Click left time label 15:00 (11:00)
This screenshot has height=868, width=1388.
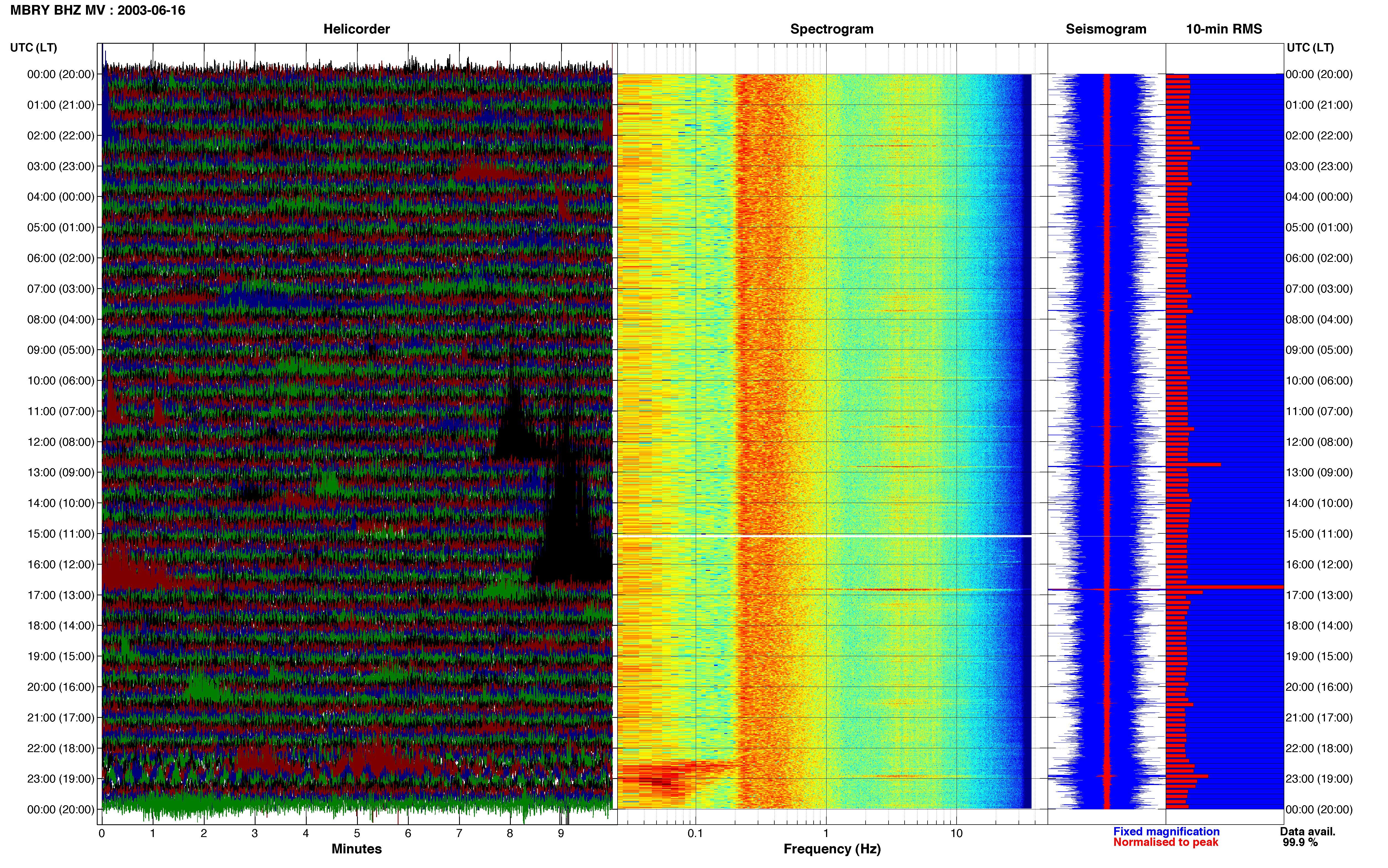(61, 534)
